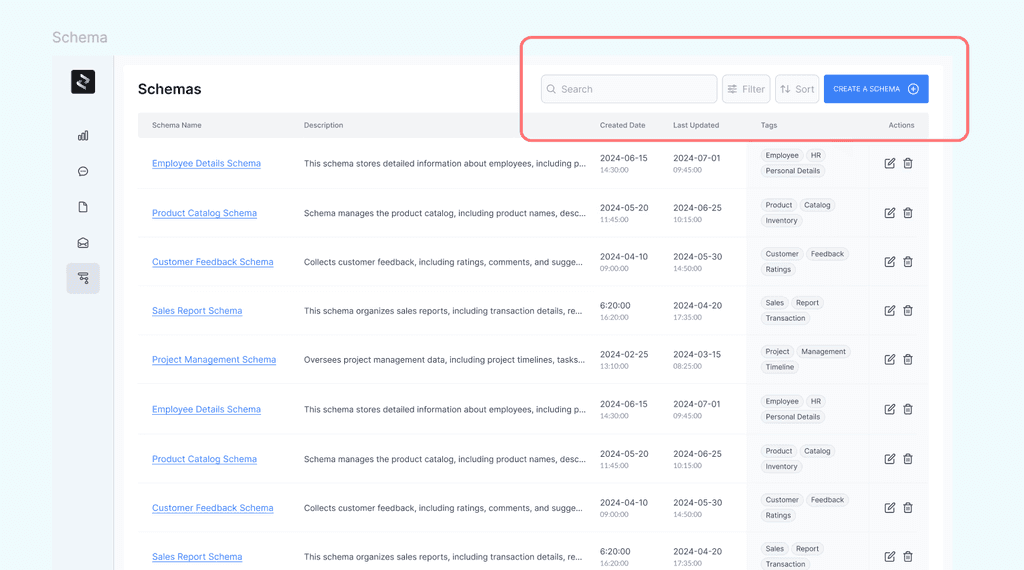Click the Tags column header
1024x570 pixels.
(769, 125)
